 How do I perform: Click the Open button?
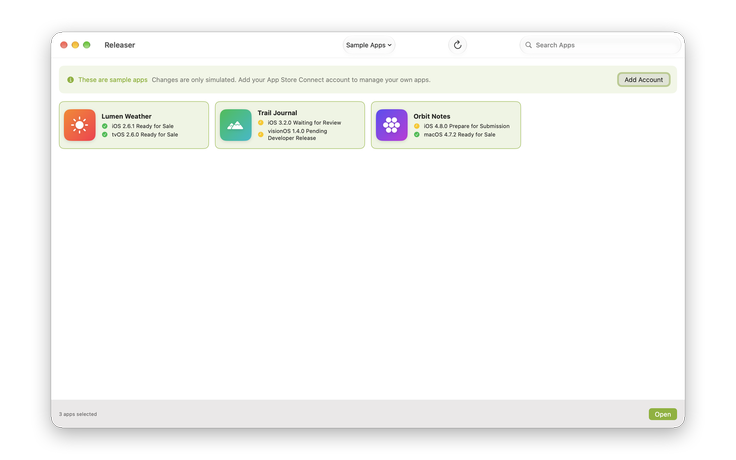(663, 414)
